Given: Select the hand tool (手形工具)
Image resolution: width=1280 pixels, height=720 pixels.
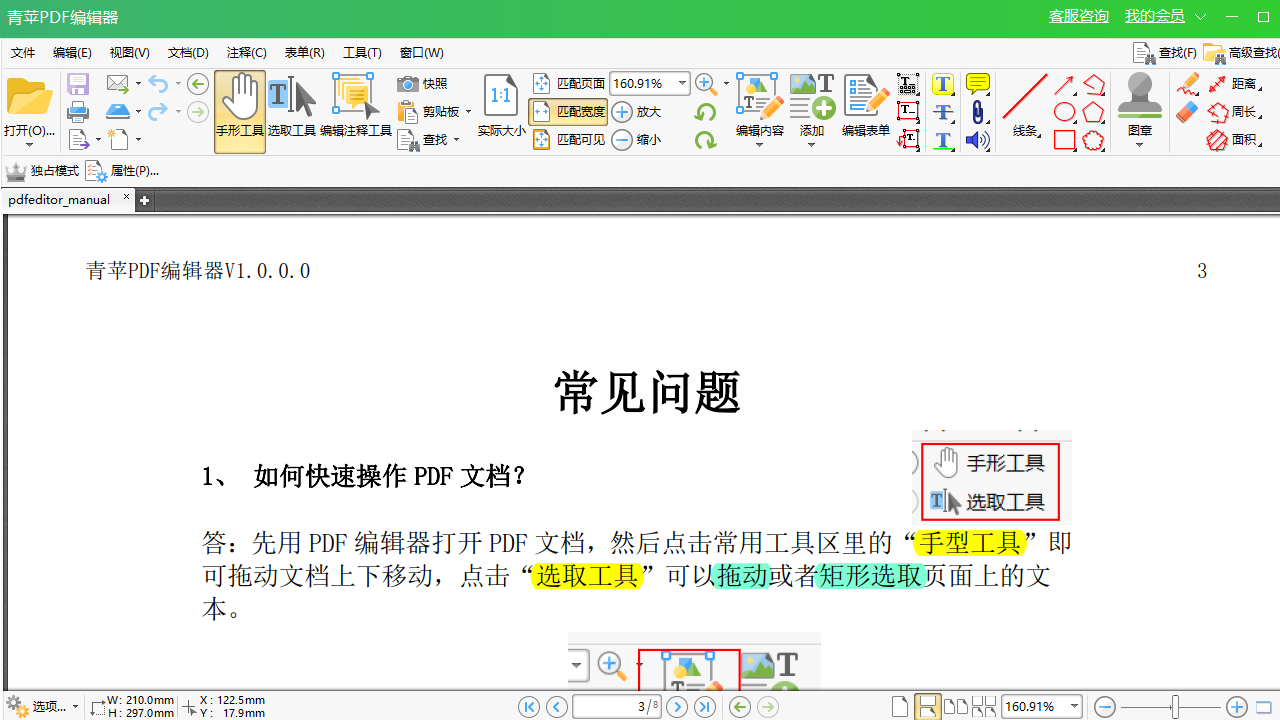Looking at the screenshot, I should click(239, 110).
